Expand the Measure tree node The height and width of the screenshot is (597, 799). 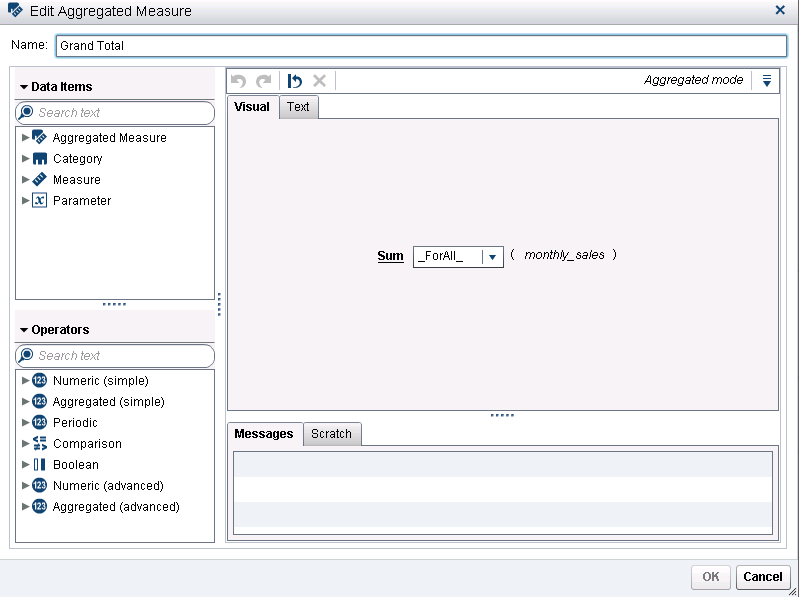coord(25,179)
